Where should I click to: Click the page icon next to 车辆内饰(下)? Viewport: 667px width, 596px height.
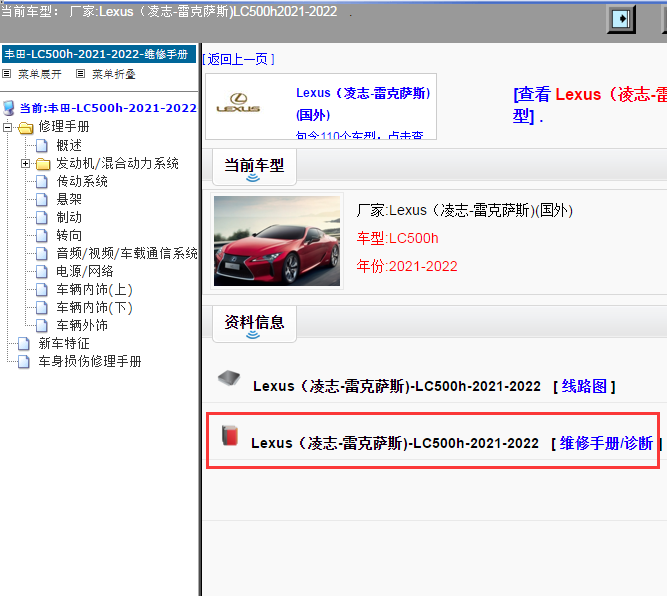coord(42,308)
